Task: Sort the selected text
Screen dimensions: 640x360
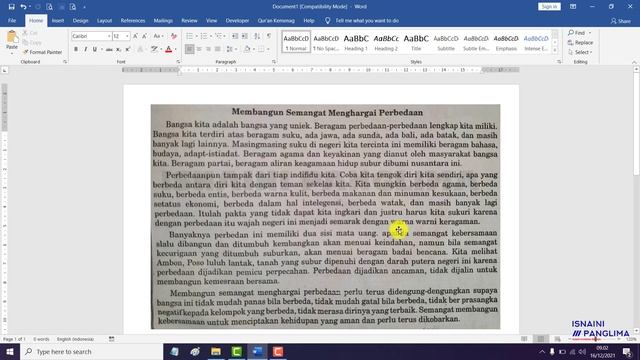Action: [257, 36]
